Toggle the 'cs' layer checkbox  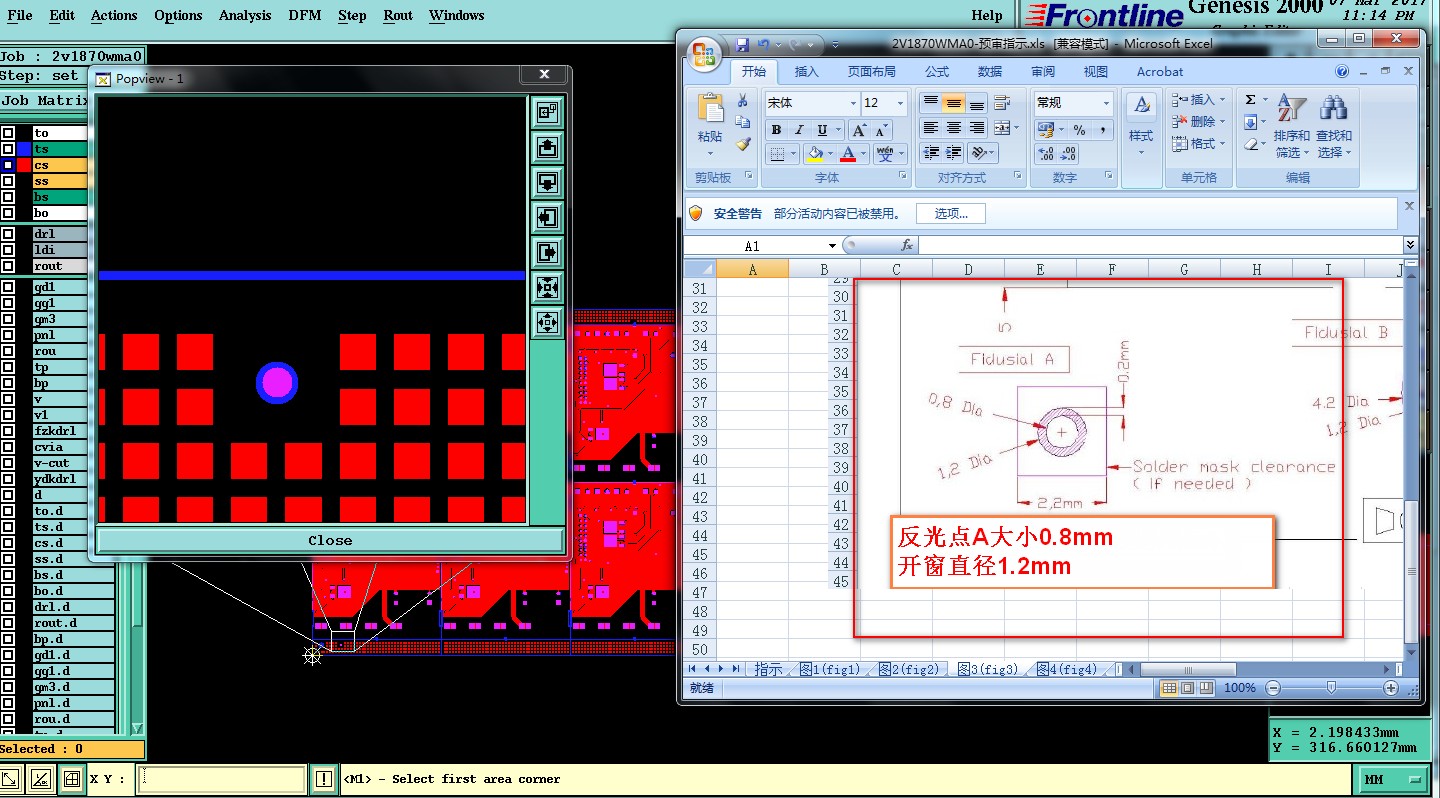[8, 165]
